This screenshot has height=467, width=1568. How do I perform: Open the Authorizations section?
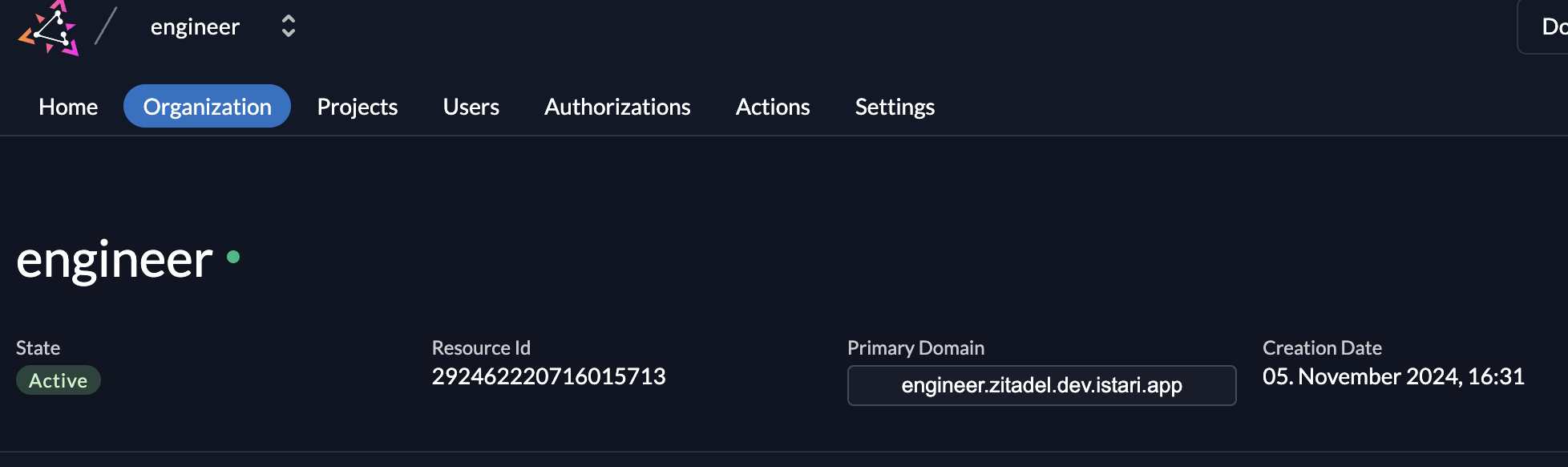tap(617, 106)
